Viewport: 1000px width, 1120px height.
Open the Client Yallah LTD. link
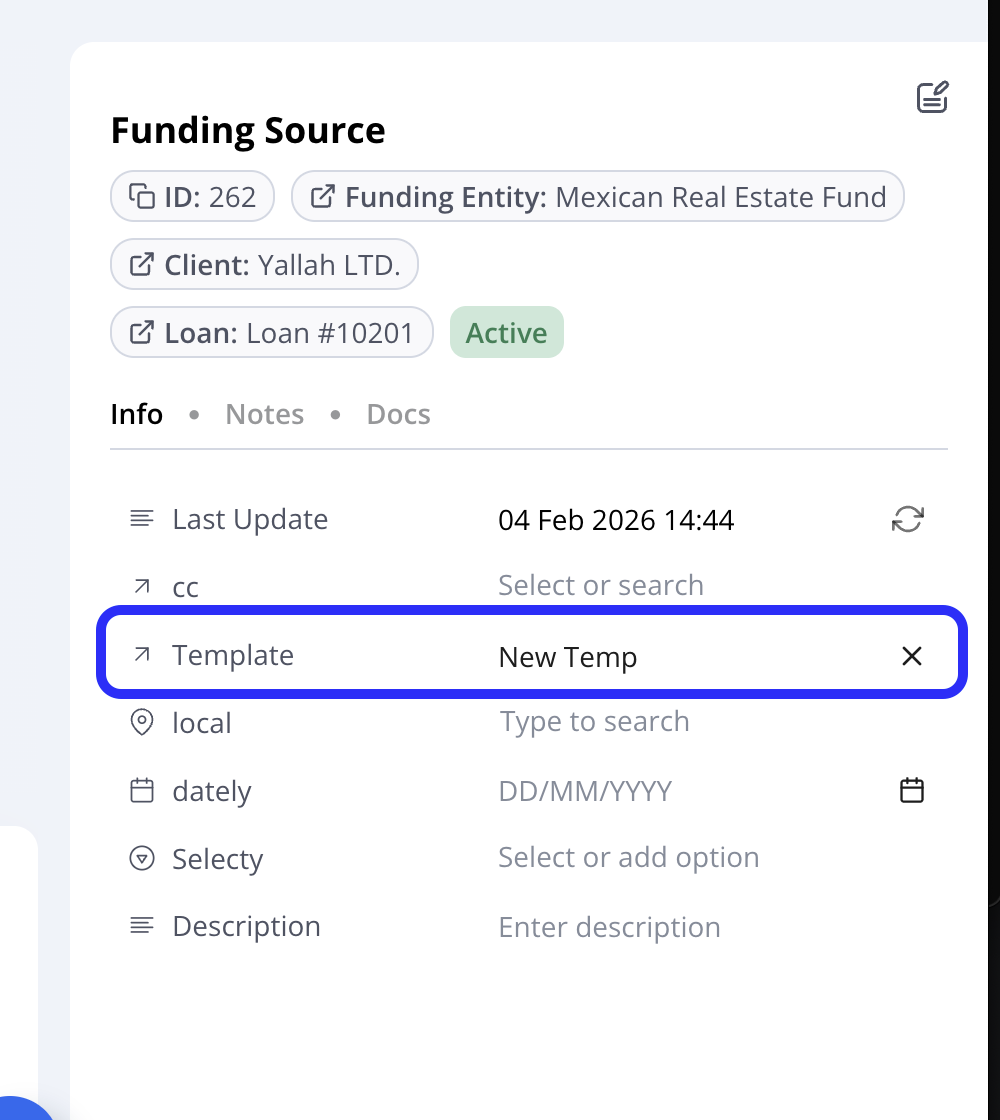coord(264,264)
